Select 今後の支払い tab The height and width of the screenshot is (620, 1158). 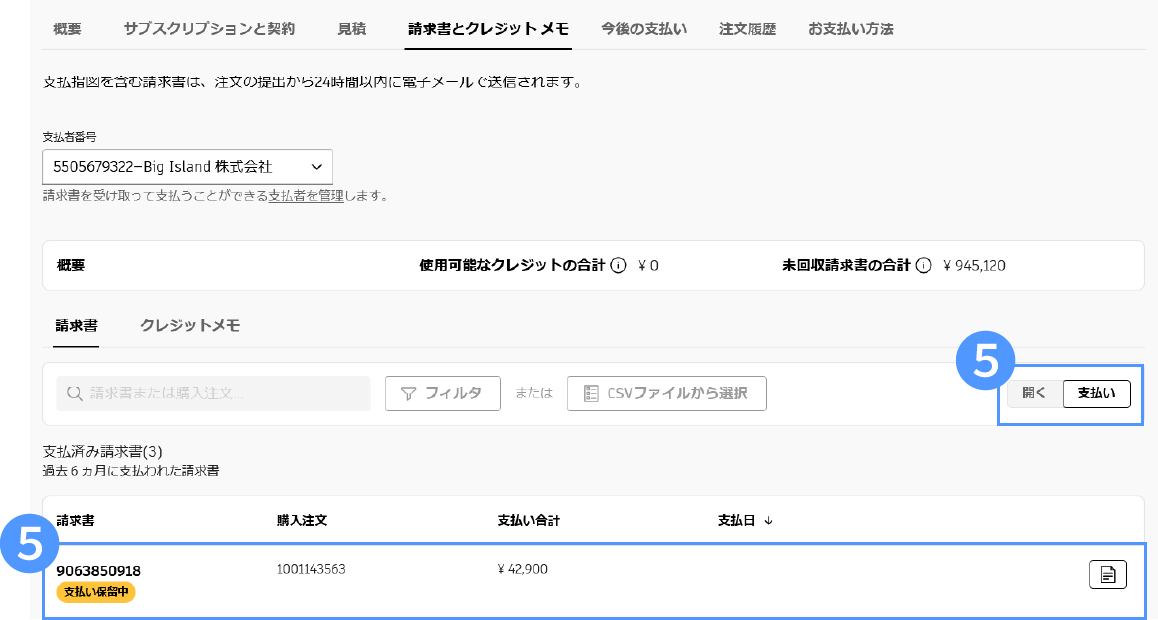pyautogui.click(x=644, y=29)
